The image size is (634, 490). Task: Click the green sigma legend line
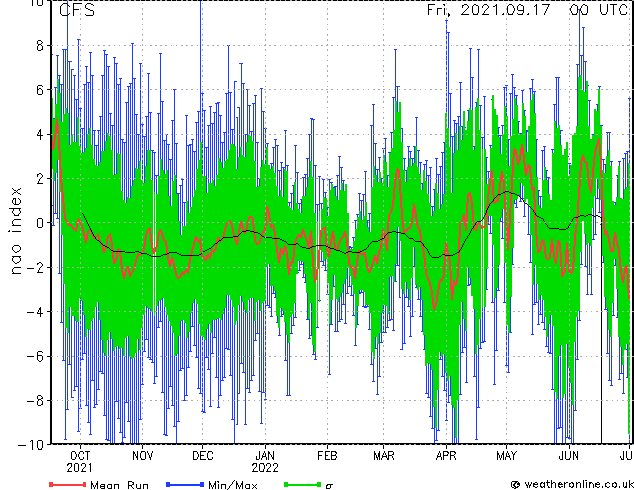303,484
